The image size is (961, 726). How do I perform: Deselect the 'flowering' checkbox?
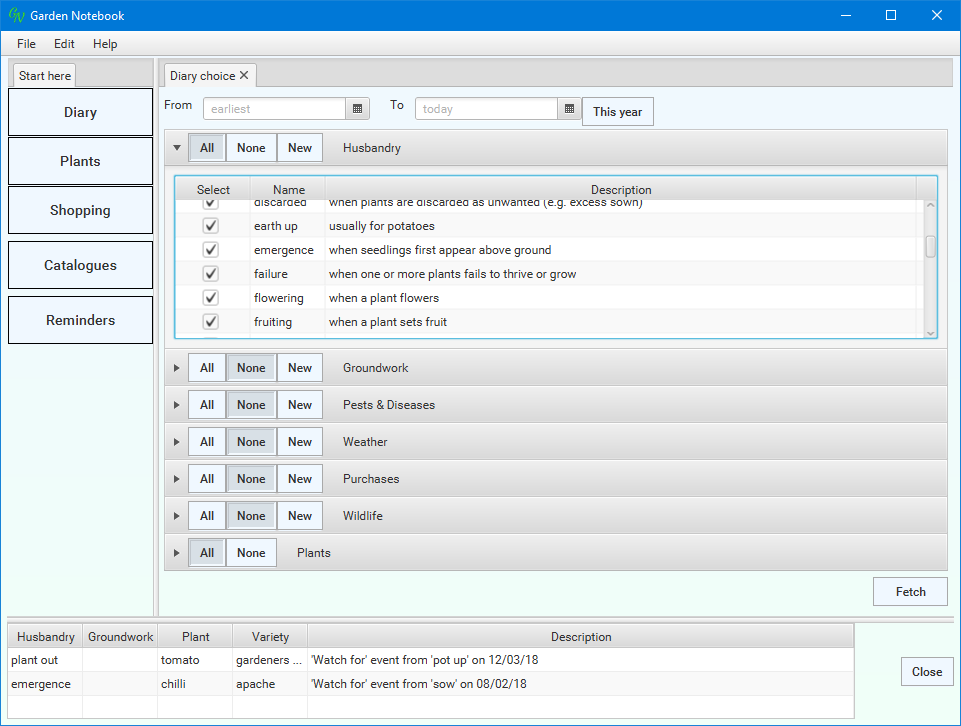tap(210, 298)
